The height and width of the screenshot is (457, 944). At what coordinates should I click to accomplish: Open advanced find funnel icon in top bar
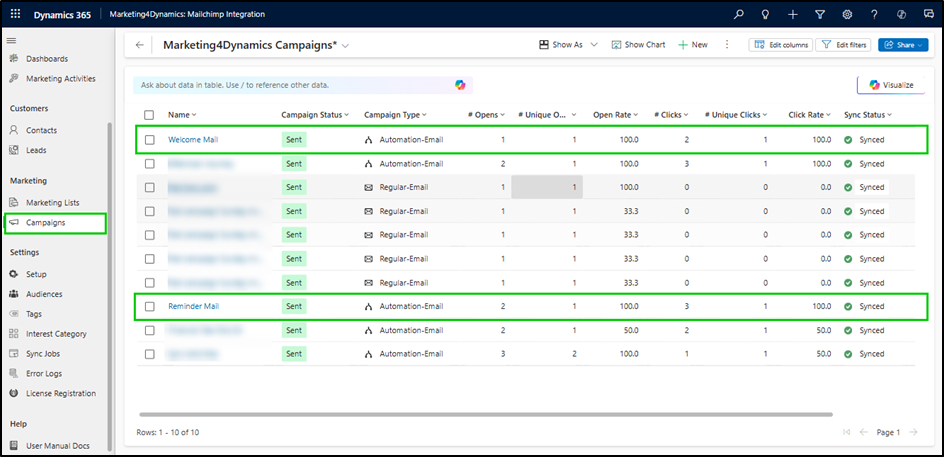[x=819, y=14]
